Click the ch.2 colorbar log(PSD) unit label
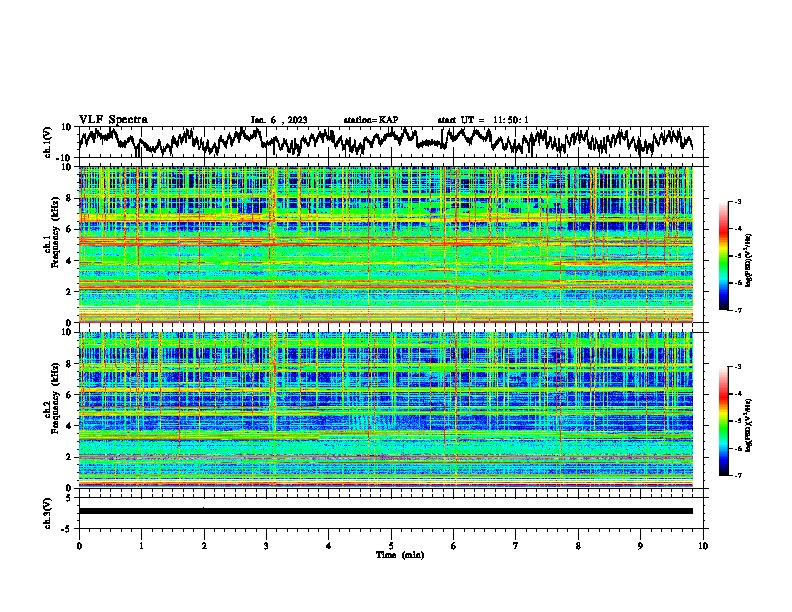 (x=749, y=425)
